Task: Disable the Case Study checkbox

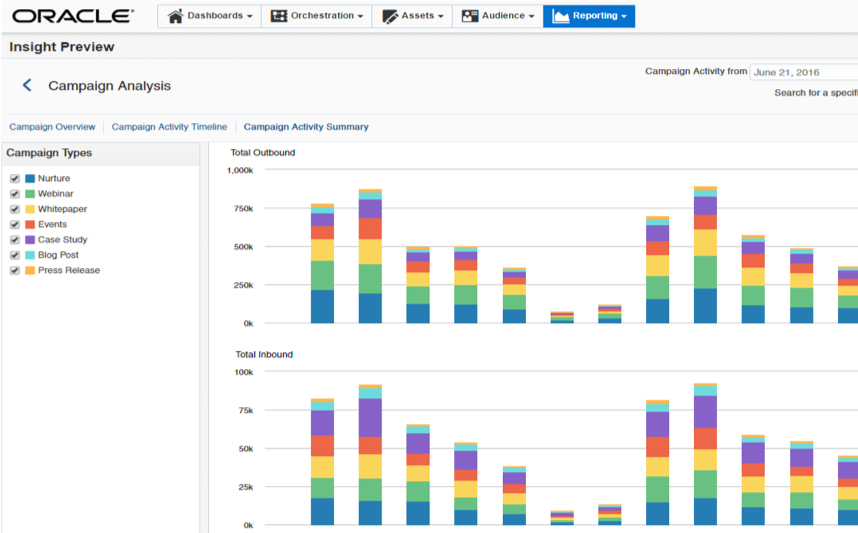Action: click(15, 240)
